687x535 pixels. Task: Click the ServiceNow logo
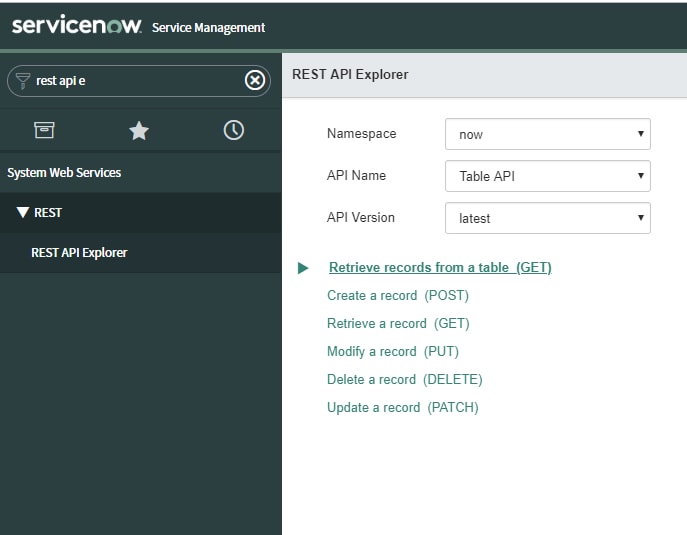pos(77,25)
